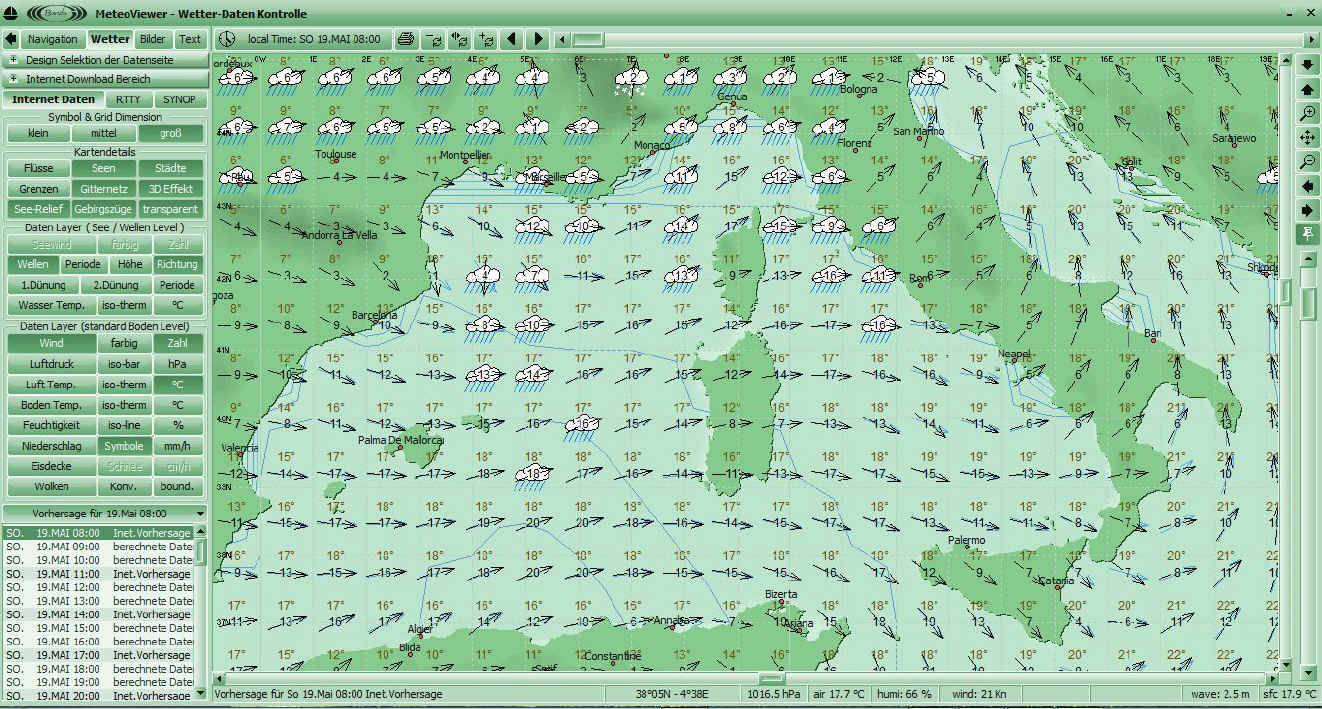Toggle the 3D Effekt option
This screenshot has height=709, width=1322.
[170, 189]
